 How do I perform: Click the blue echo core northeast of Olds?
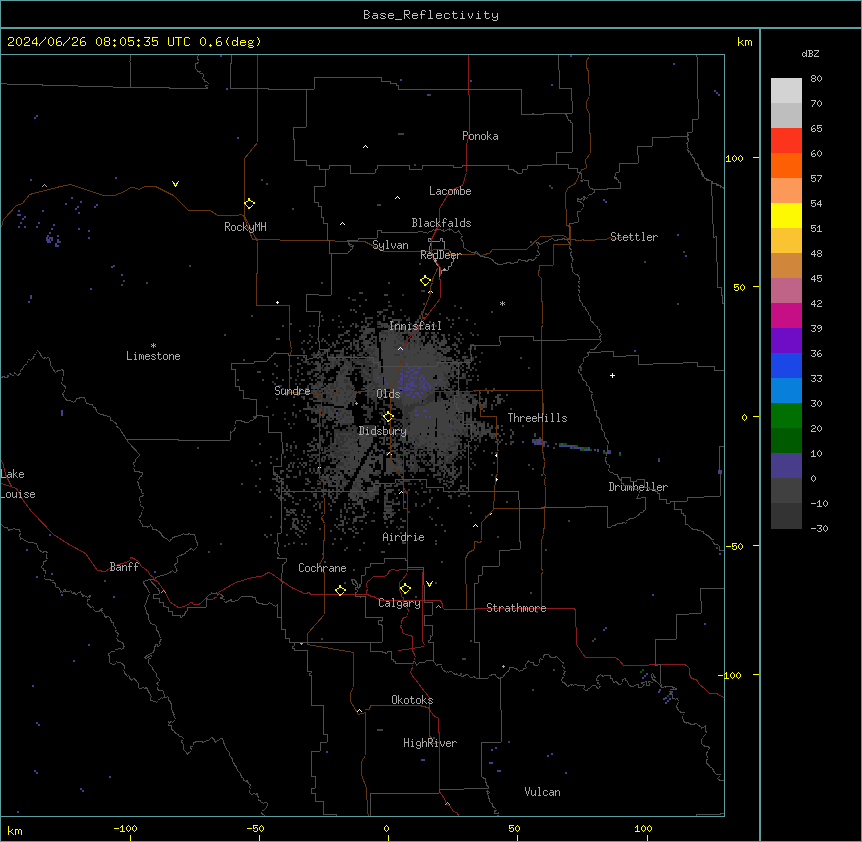pyautogui.click(x=413, y=380)
